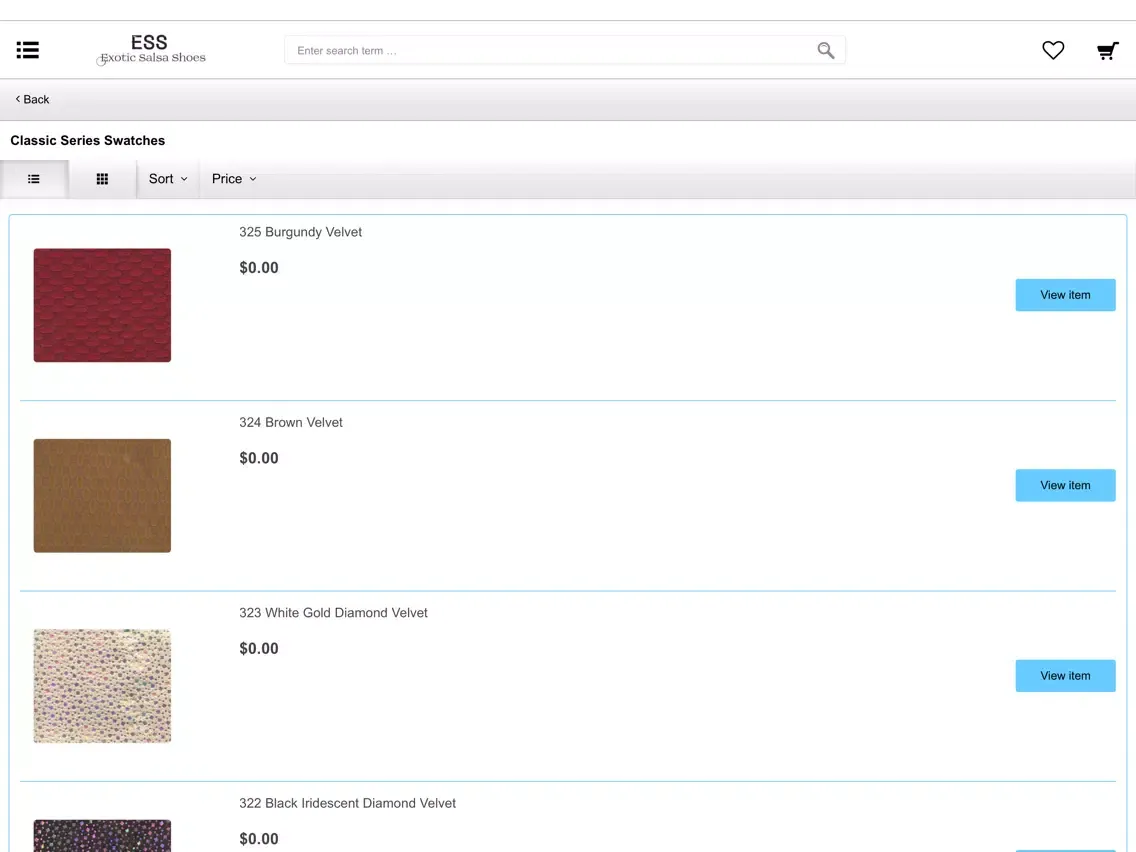Screen dimensions: 1136x852
Task: Click the $0.00 price of Burgundy Velvet
Action: (259, 268)
